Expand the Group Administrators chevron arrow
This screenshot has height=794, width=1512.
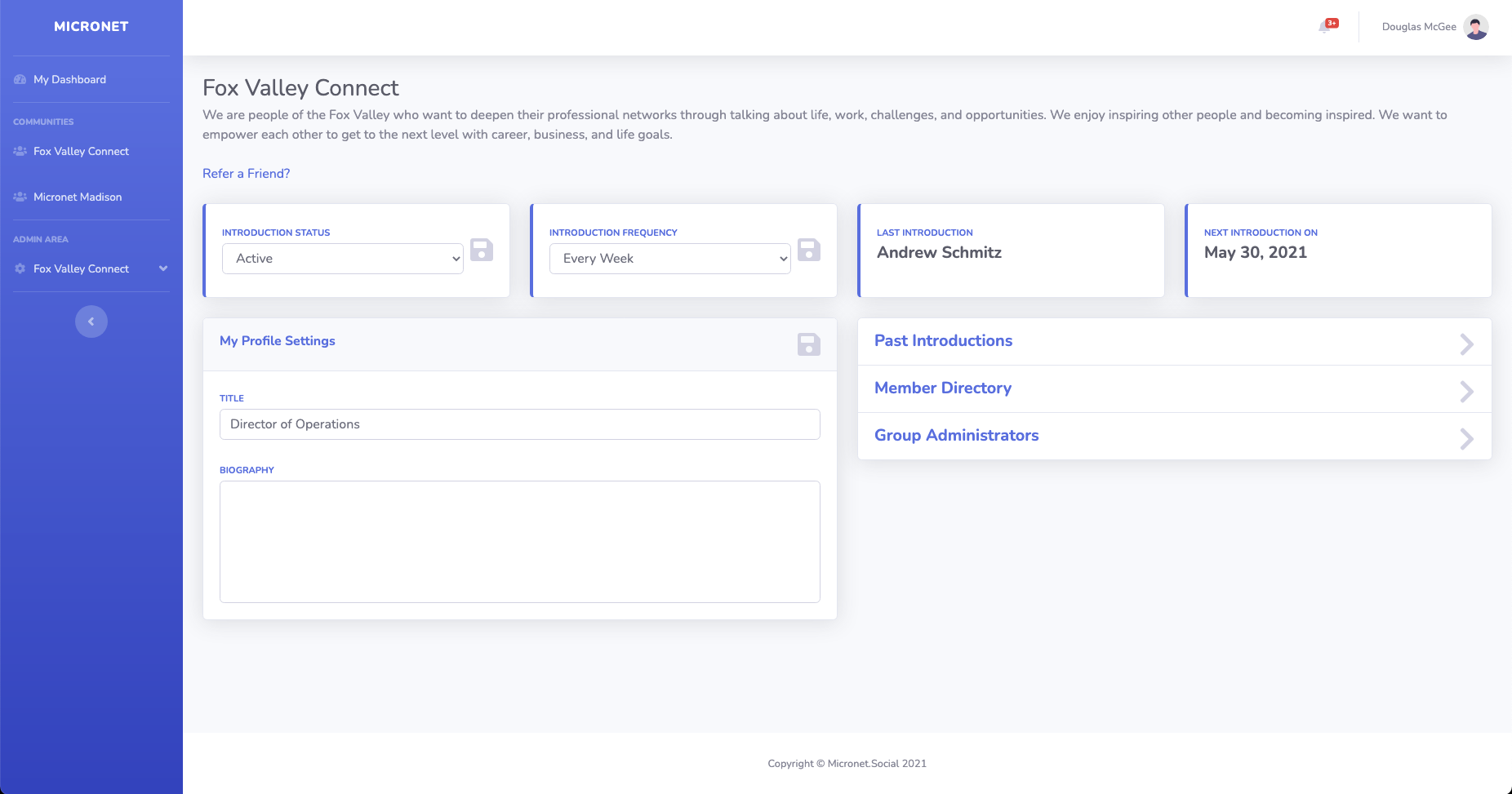pos(1466,439)
